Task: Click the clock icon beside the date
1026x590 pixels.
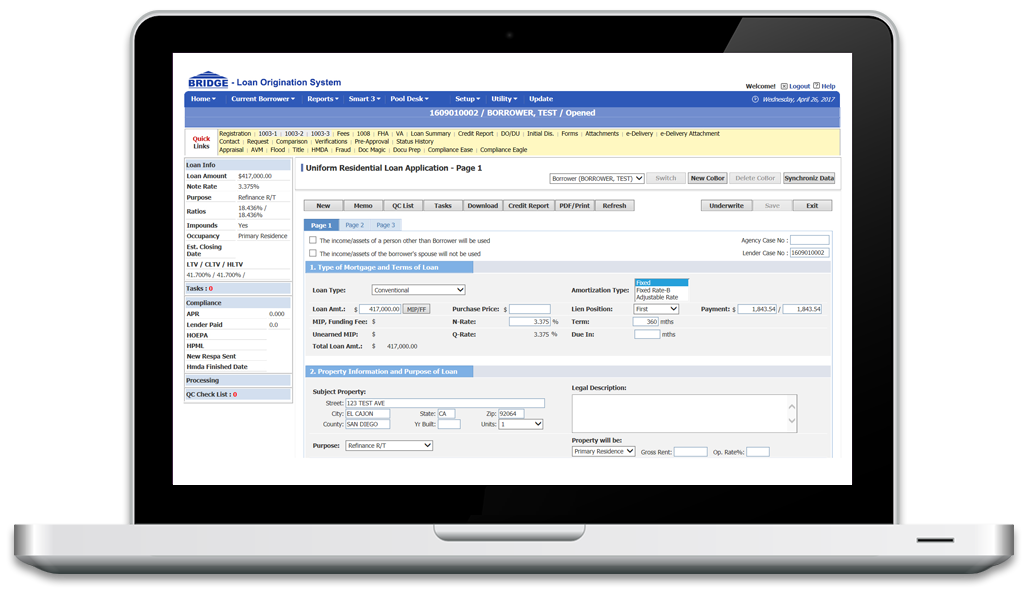Action: coord(755,99)
